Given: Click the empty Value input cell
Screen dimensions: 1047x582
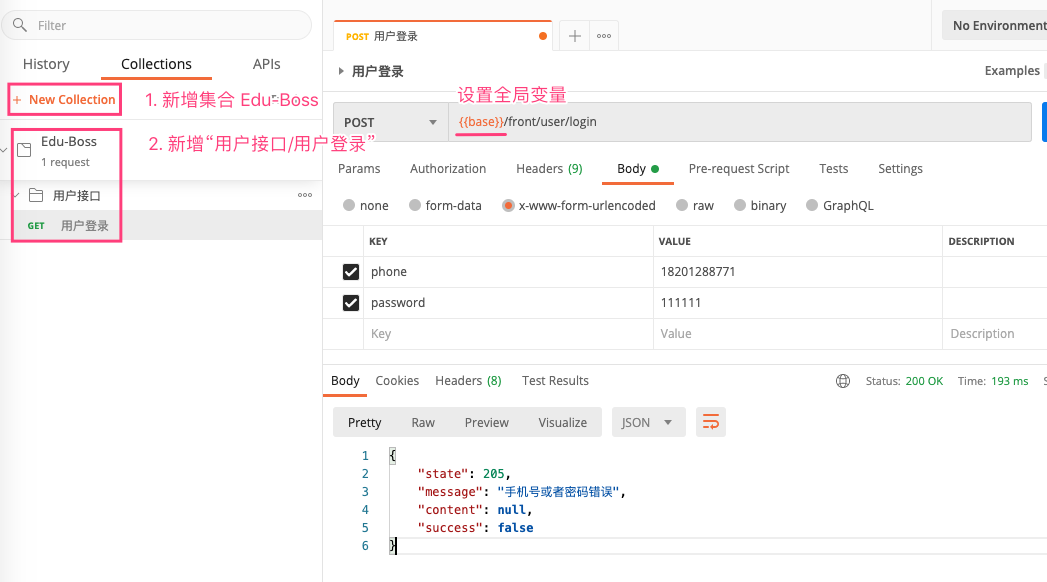Looking at the screenshot, I should (x=797, y=334).
